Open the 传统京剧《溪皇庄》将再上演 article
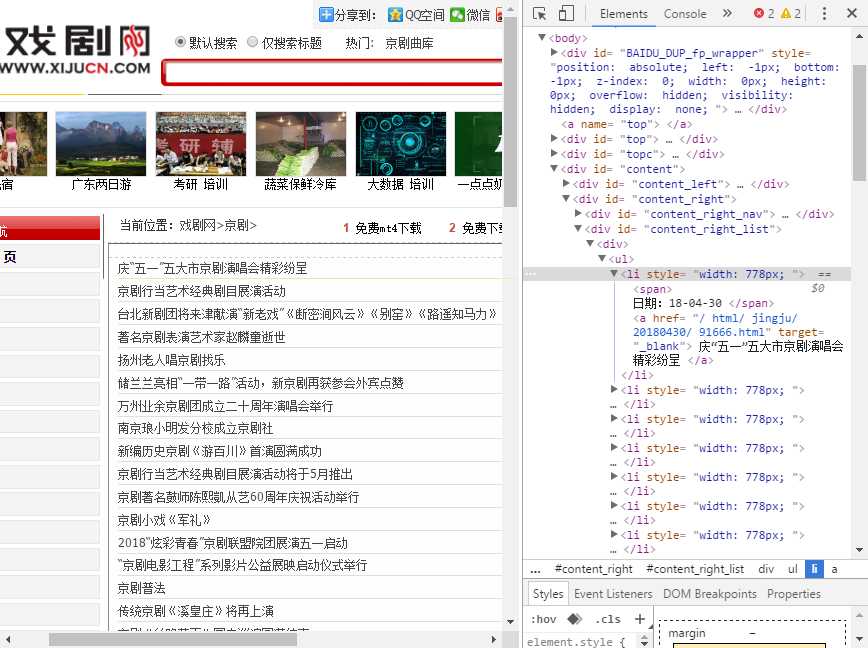Viewport: 868px width, 648px height. 195,611
